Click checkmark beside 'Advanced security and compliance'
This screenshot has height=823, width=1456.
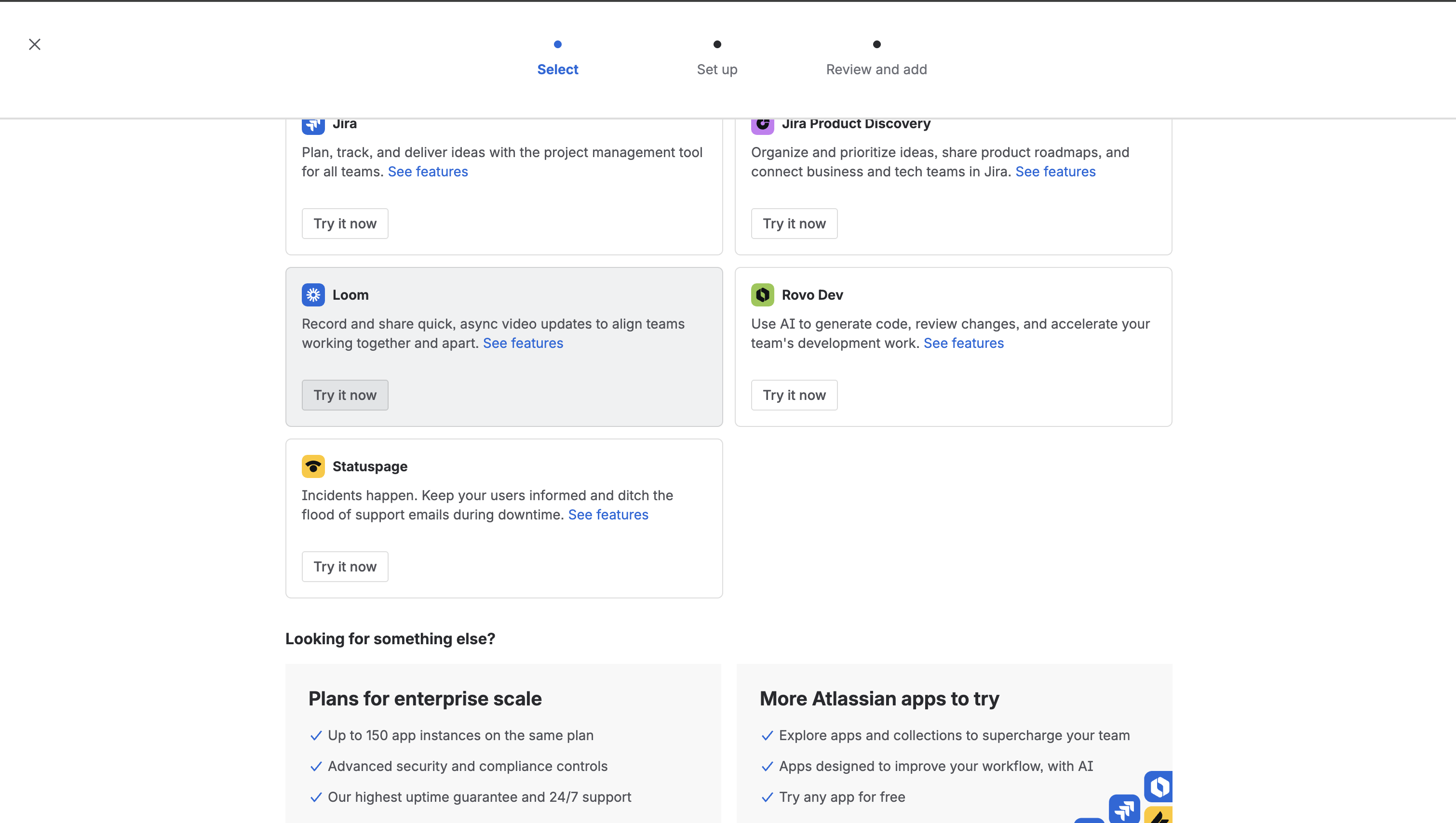[x=316, y=767]
